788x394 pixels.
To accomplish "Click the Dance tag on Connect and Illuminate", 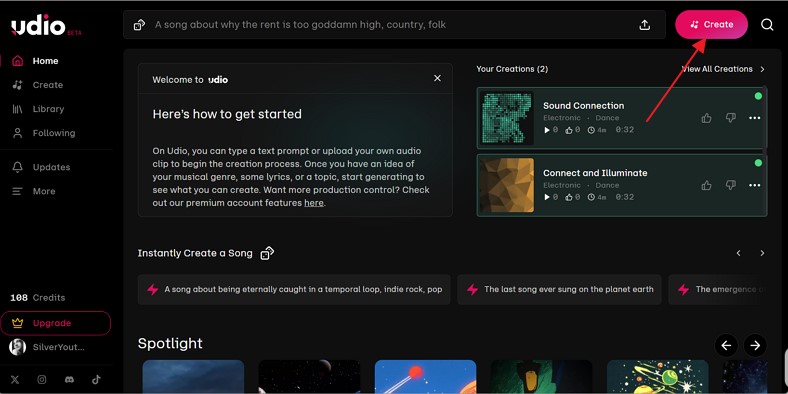I will coord(607,185).
